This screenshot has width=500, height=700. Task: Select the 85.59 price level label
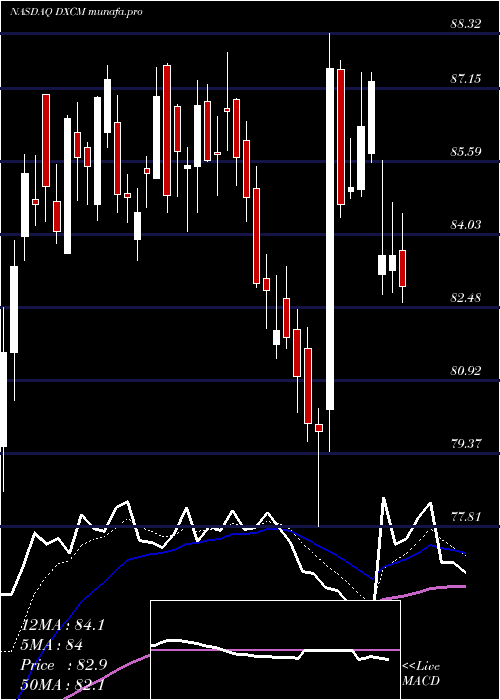pyautogui.click(x=466, y=152)
